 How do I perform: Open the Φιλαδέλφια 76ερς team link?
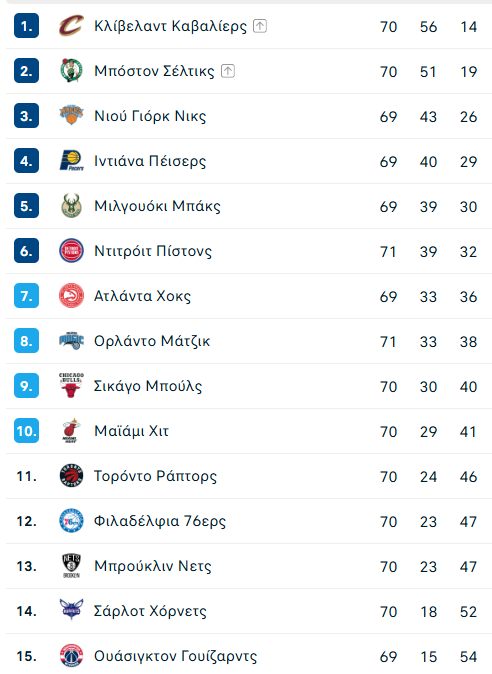160,521
